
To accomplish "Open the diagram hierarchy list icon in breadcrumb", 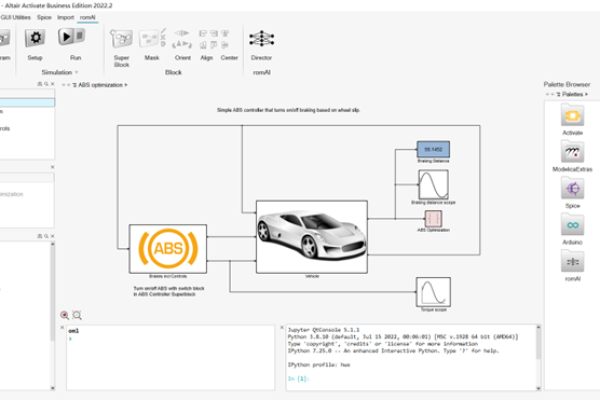I will [75, 85].
